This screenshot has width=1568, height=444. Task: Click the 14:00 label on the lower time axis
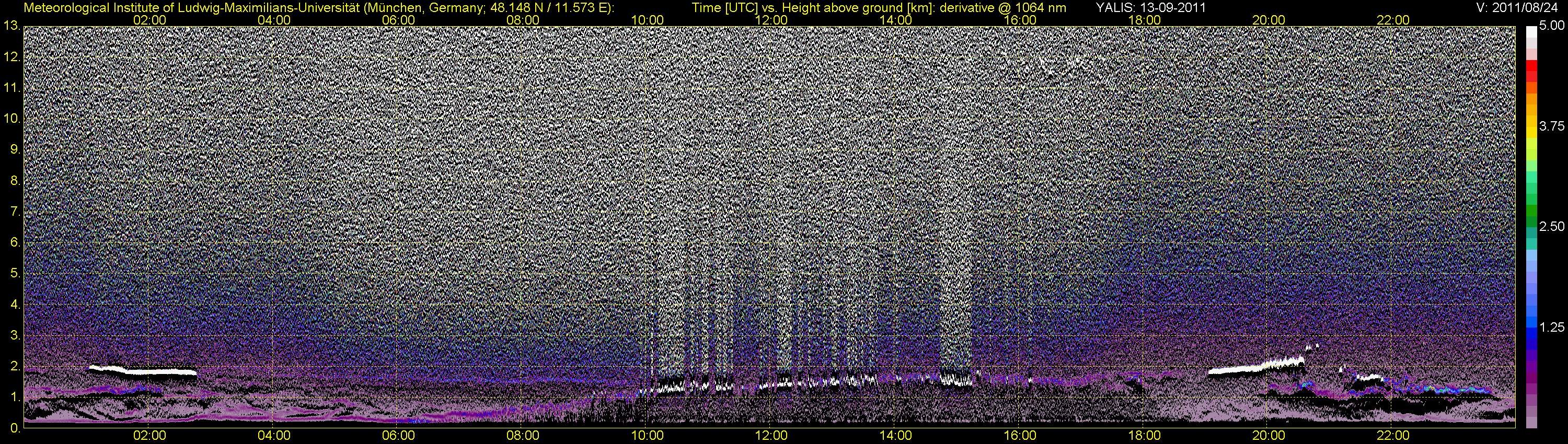[x=896, y=436]
